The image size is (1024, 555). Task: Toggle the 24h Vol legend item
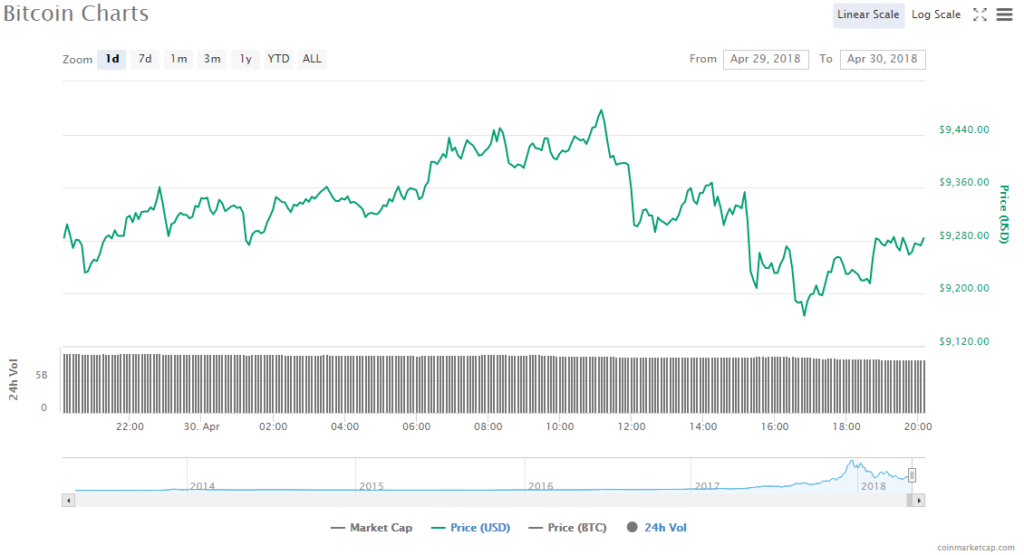(657, 527)
